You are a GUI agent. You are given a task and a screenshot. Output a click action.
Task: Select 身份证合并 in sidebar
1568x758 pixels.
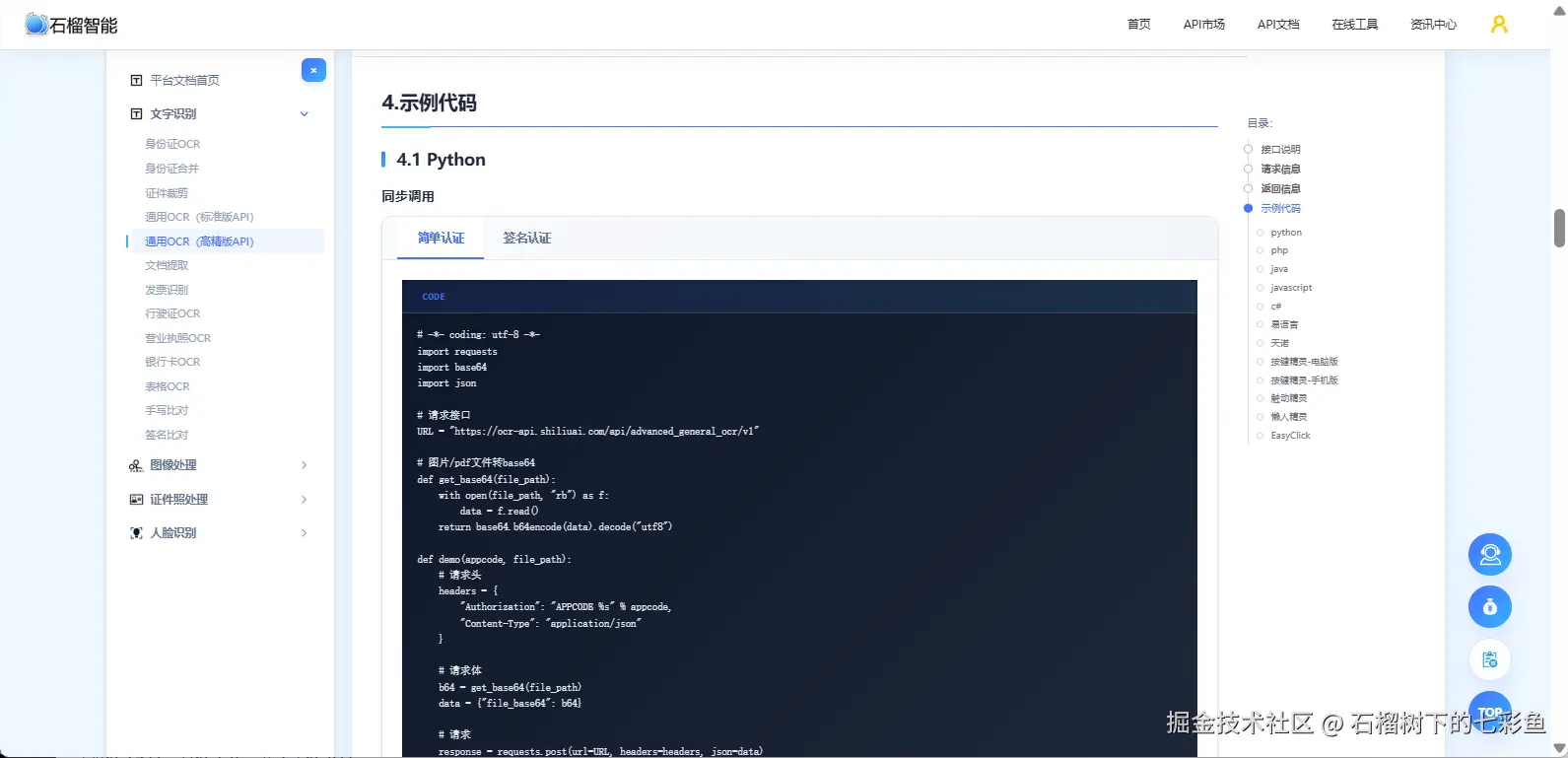pyautogui.click(x=171, y=169)
